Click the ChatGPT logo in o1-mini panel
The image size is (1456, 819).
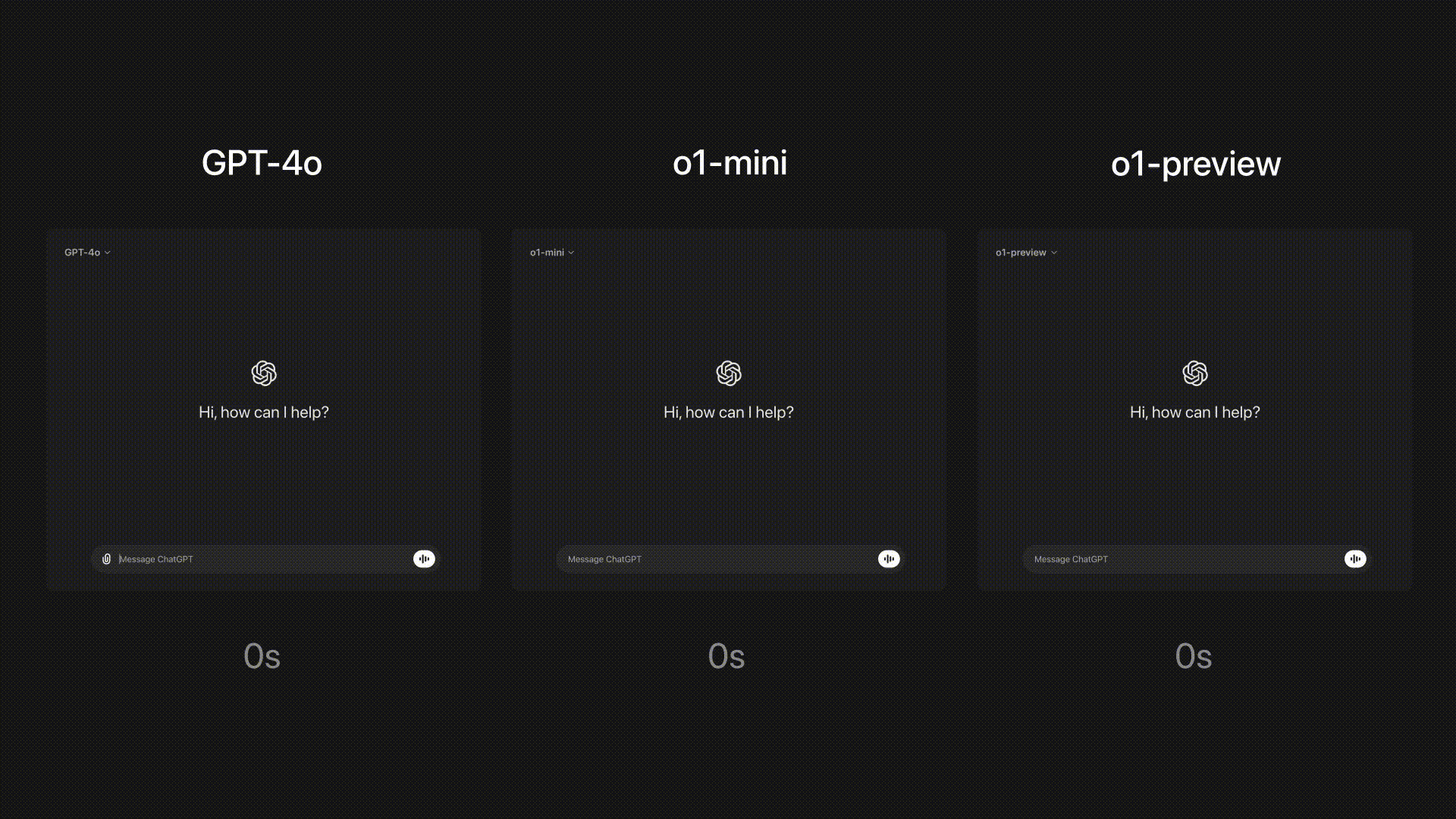coord(729,373)
